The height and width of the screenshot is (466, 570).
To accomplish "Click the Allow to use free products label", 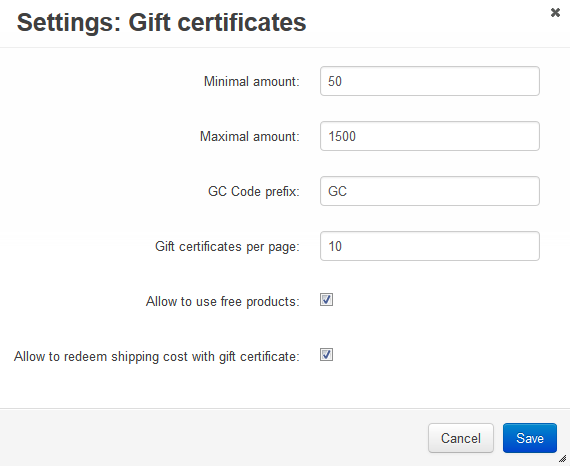I will coord(222,302).
